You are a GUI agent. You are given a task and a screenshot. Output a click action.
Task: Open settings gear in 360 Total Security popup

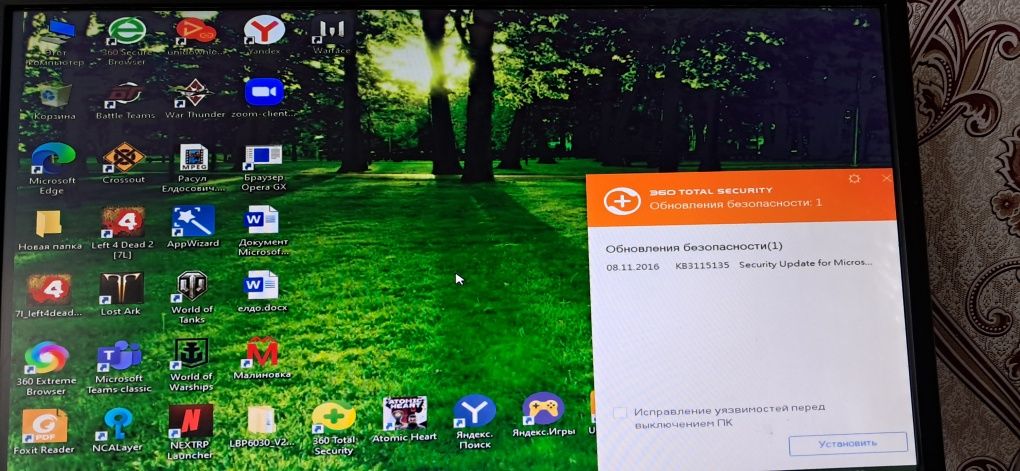click(854, 178)
